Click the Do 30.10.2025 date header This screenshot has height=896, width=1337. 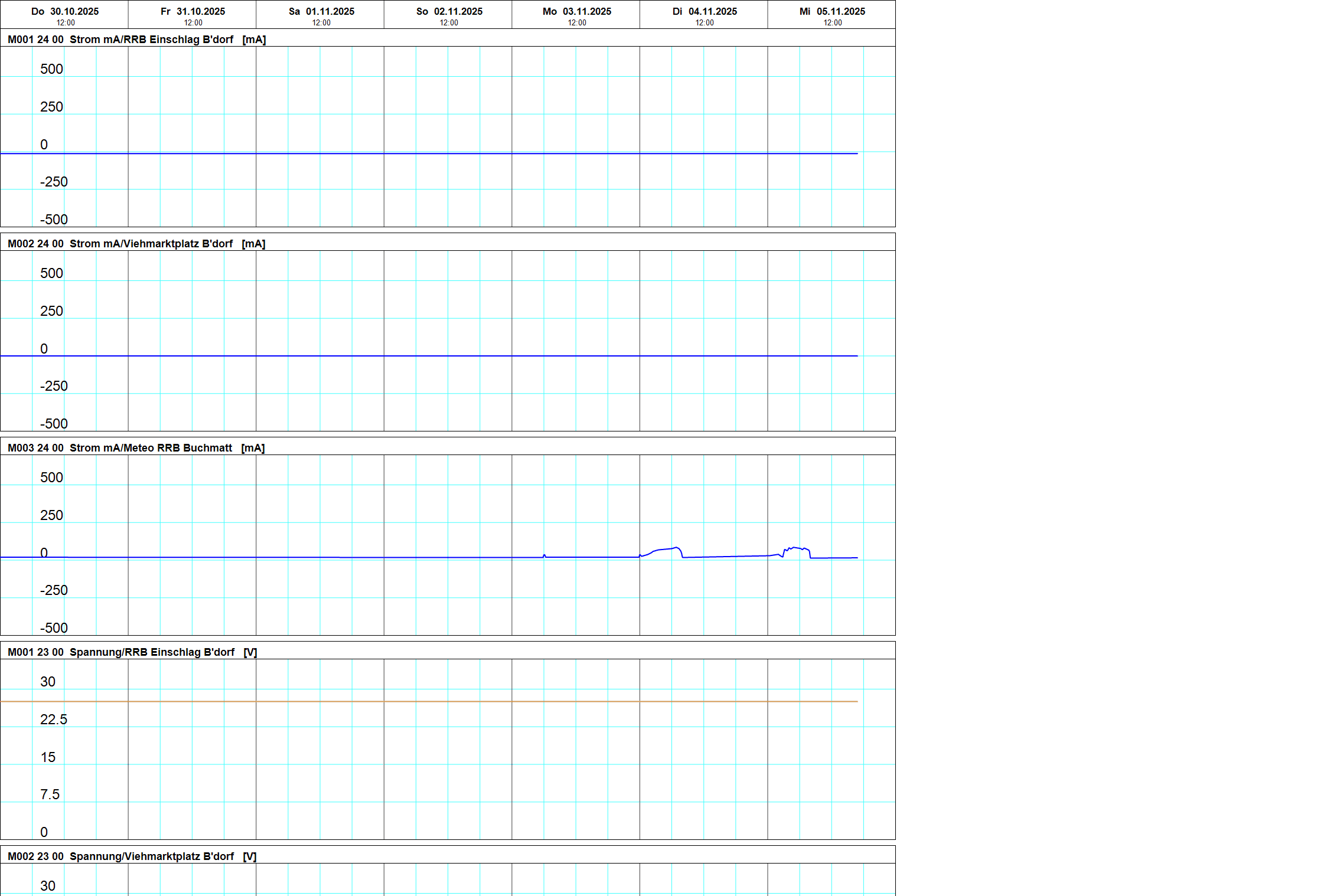click(65, 12)
